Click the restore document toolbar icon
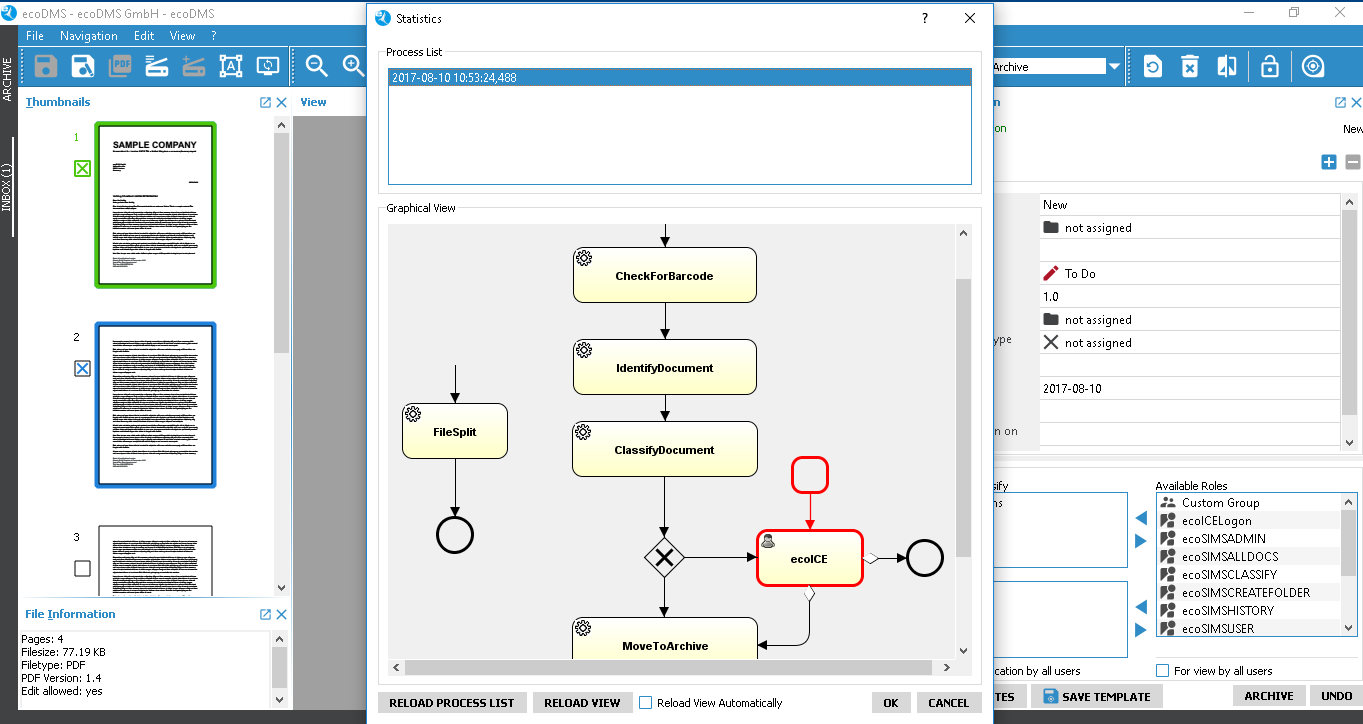This screenshot has height=724, width=1363. (x=1153, y=67)
